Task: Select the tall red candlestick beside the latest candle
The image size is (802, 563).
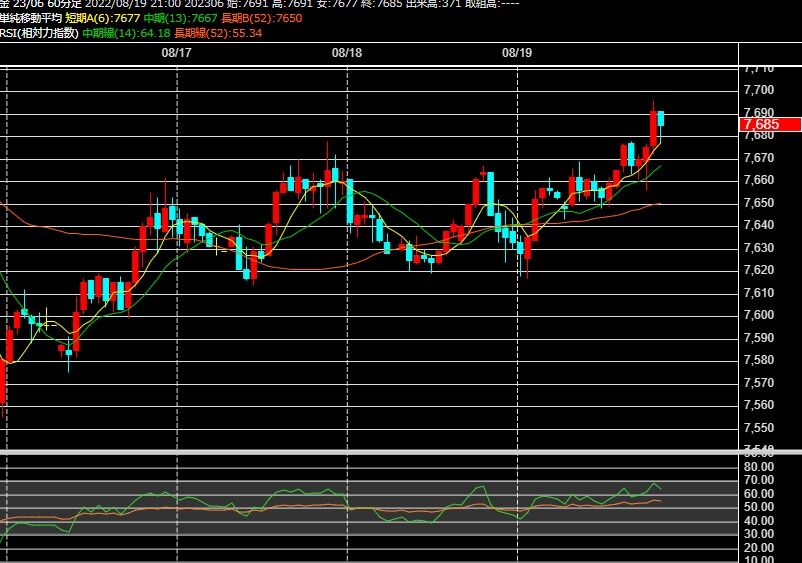Action: point(653,128)
